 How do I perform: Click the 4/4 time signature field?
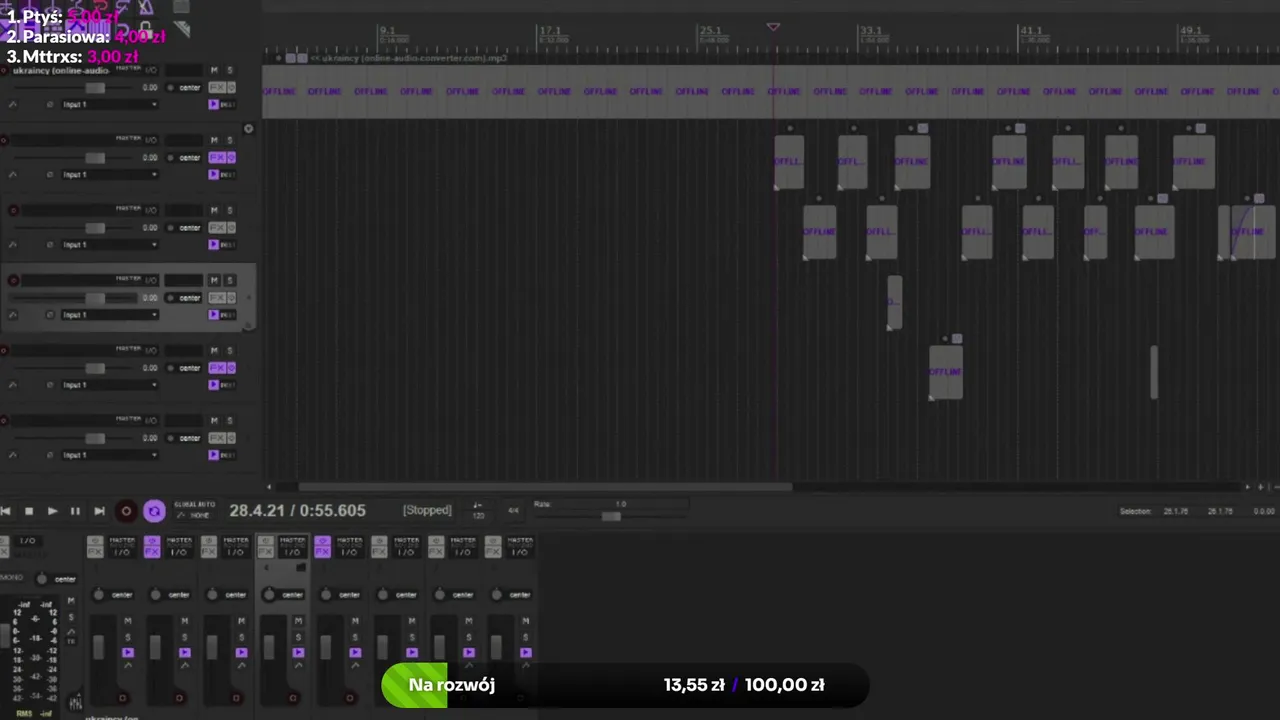pyautogui.click(x=513, y=510)
